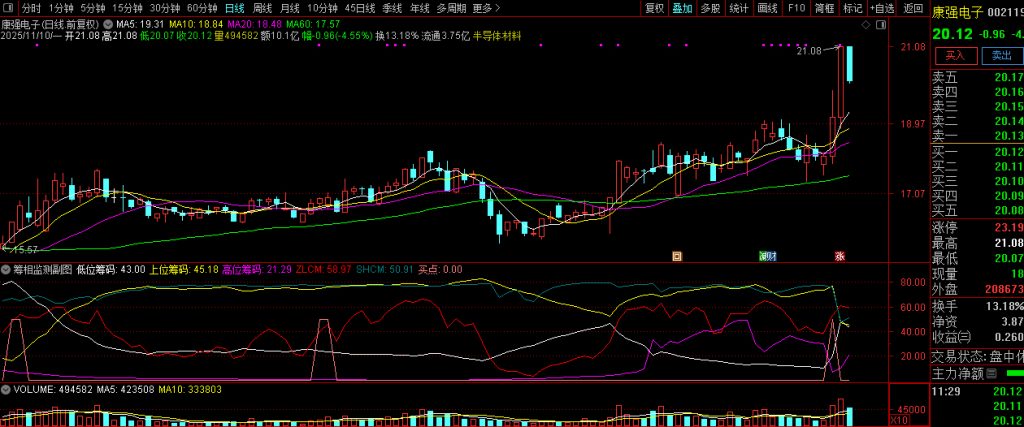Open dropdown next to 康强电子 chart title

click(x=107, y=22)
